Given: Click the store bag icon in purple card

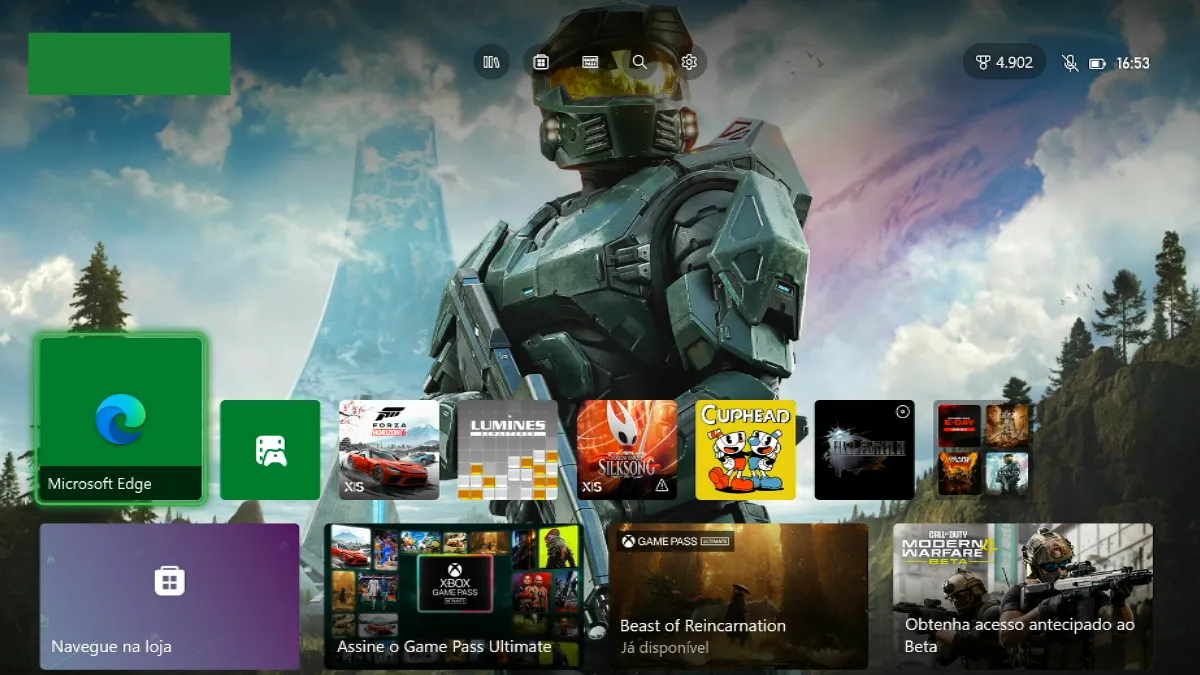Looking at the screenshot, I should 169,581.
